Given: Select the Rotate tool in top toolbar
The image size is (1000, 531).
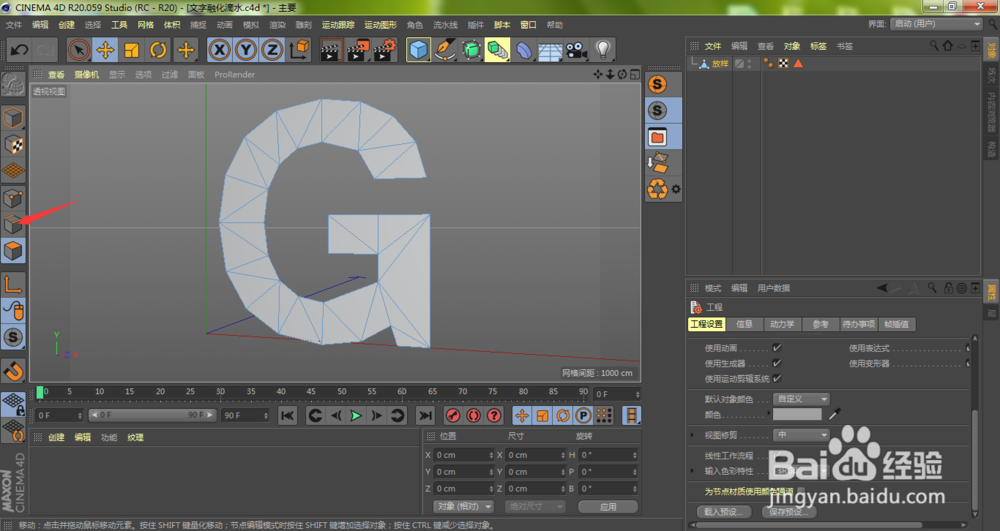Looking at the screenshot, I should [x=158, y=49].
